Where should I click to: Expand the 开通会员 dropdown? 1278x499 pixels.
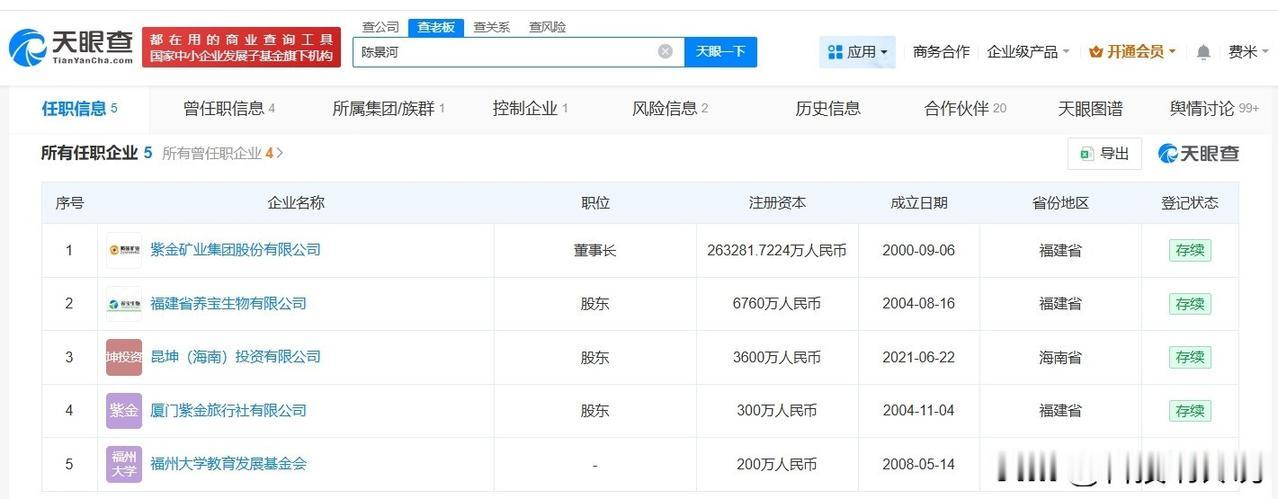pos(1132,52)
